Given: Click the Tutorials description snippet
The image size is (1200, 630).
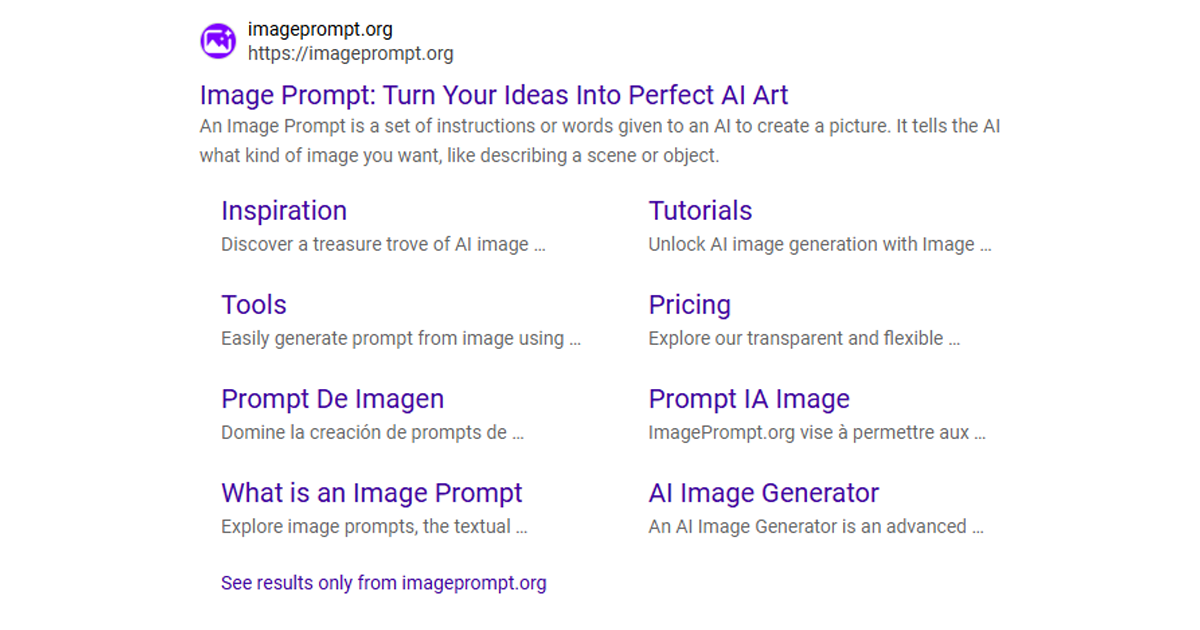Looking at the screenshot, I should [820, 244].
